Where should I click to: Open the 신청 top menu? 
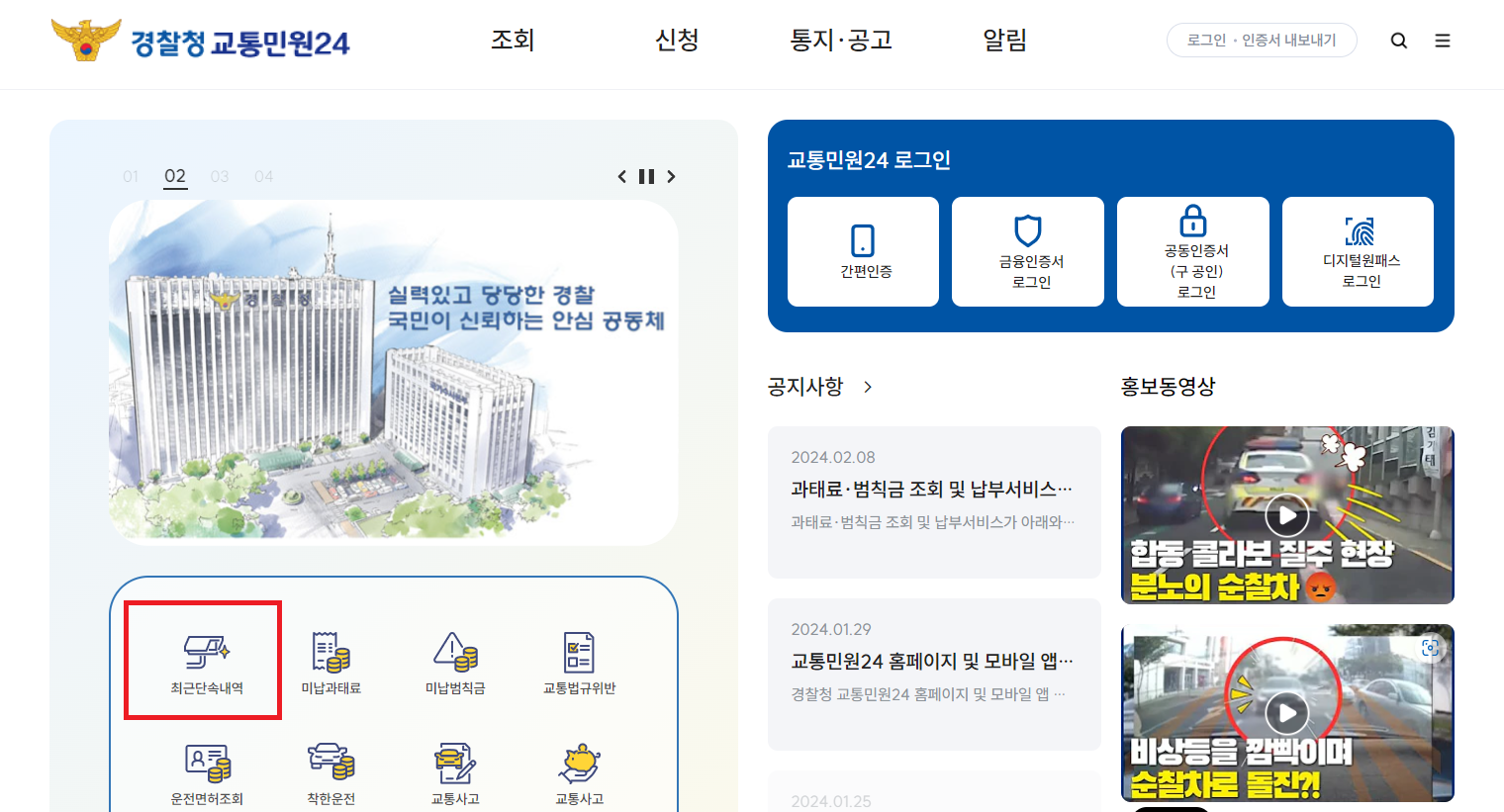(x=677, y=40)
